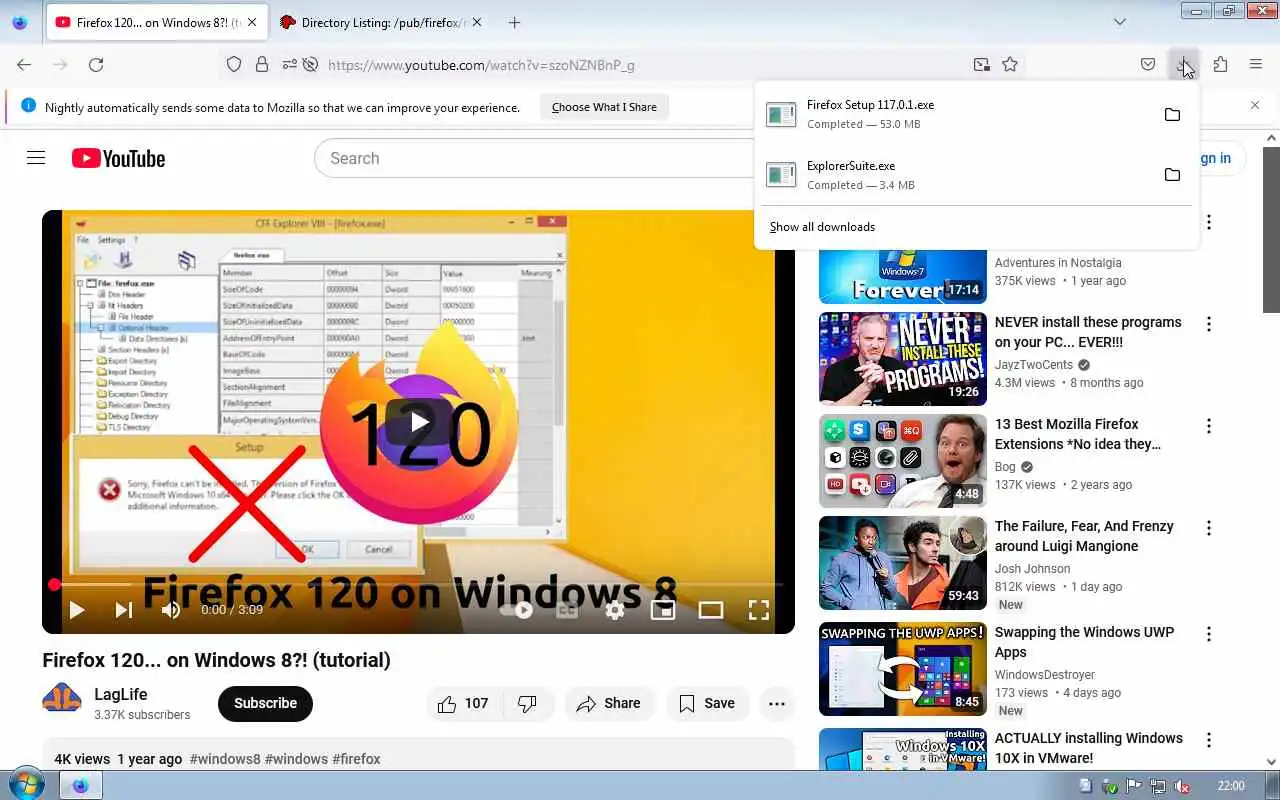The image size is (1280, 800).
Task: Click the volume icon in system tray
Action: click(x=1181, y=786)
